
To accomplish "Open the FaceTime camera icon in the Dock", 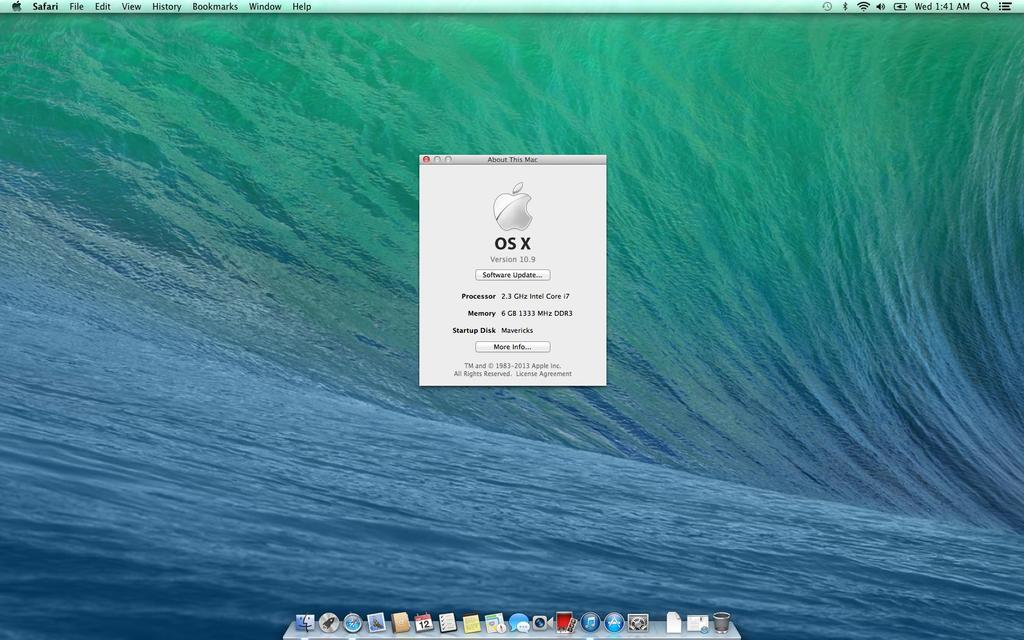I will pyautogui.click(x=541, y=622).
